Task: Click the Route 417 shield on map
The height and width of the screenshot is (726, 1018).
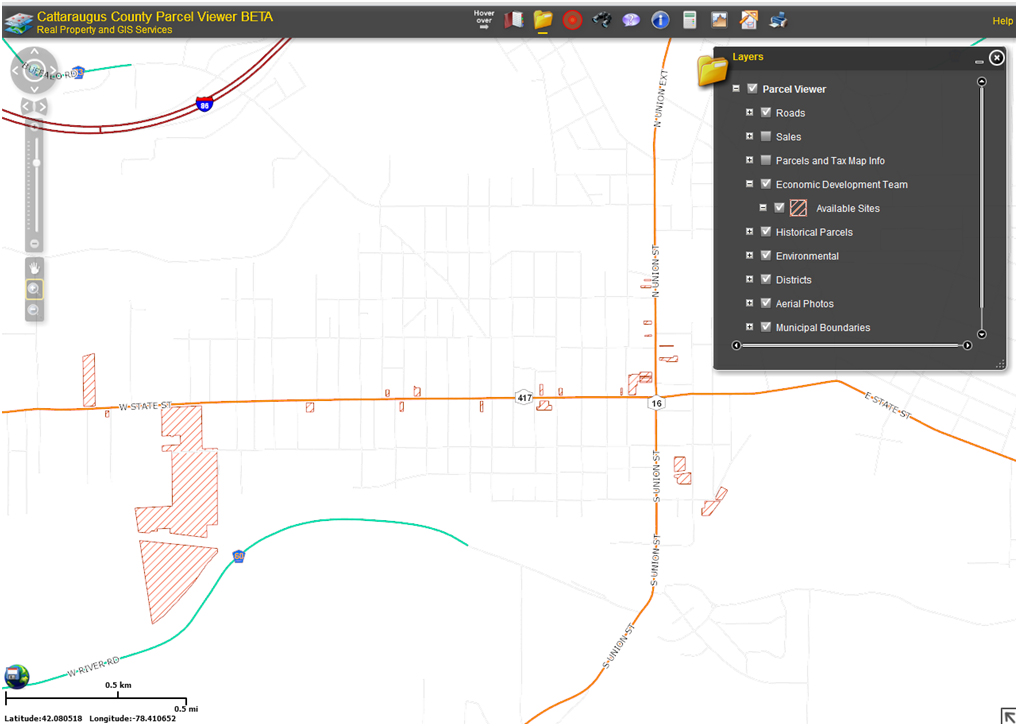Action: (x=524, y=397)
